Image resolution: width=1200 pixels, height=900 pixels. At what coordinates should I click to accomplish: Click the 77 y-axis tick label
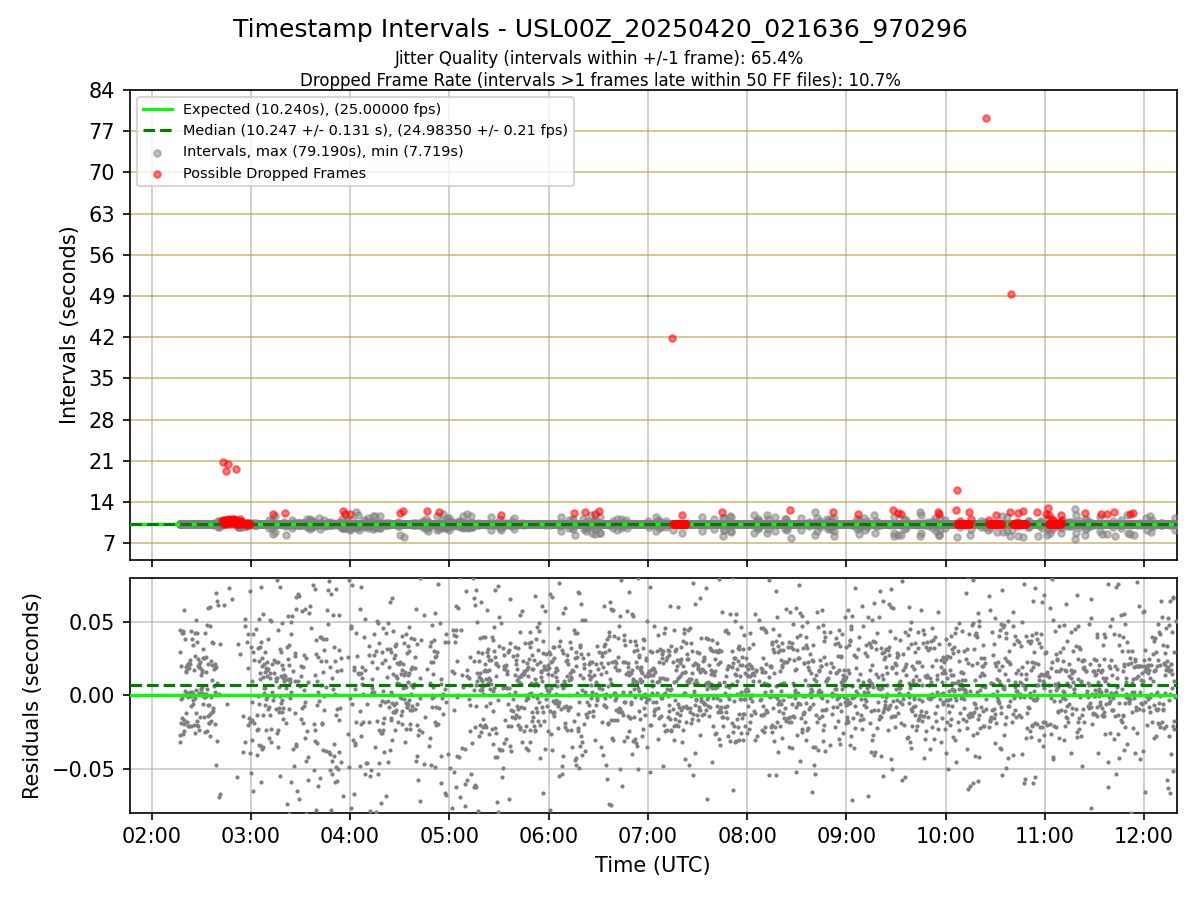pos(103,131)
